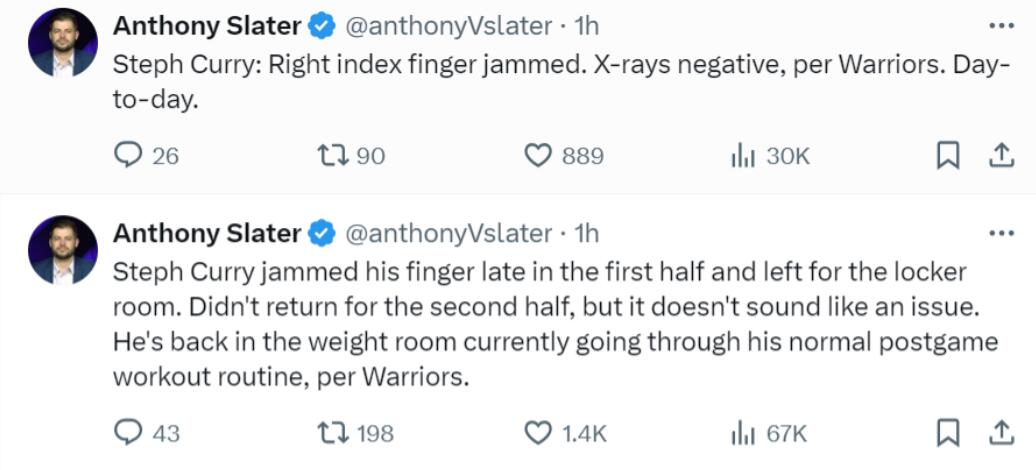Open the first tweet's 1h timestamp
This screenshot has width=1036, height=470.
point(584,26)
